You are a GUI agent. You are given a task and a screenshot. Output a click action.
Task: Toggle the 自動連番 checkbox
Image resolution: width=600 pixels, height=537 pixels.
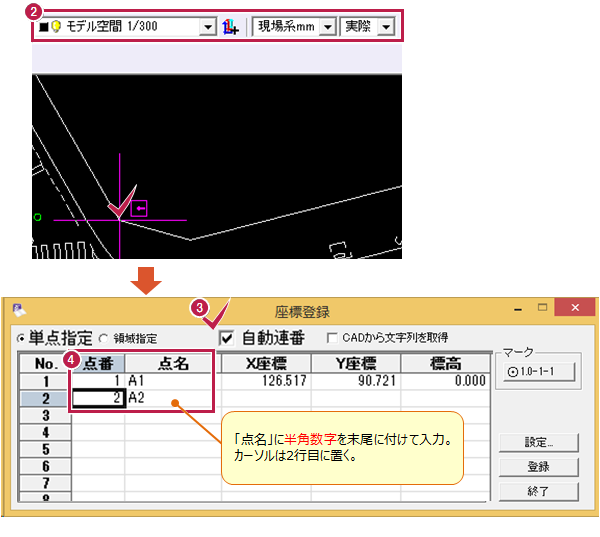[225, 338]
